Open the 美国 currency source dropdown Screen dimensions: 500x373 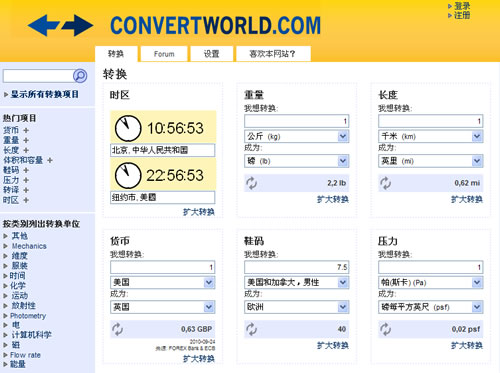(x=163, y=283)
